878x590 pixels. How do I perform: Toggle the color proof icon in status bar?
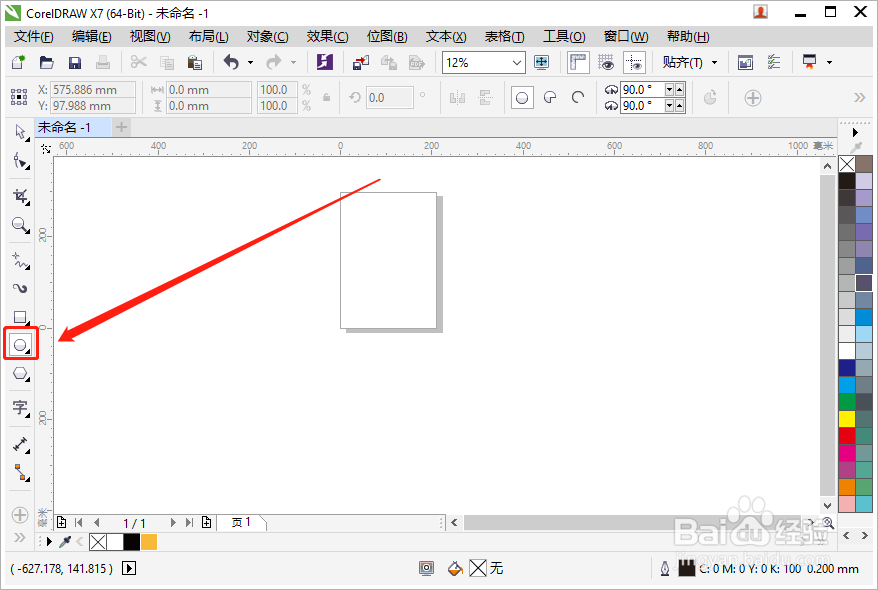pos(427,569)
